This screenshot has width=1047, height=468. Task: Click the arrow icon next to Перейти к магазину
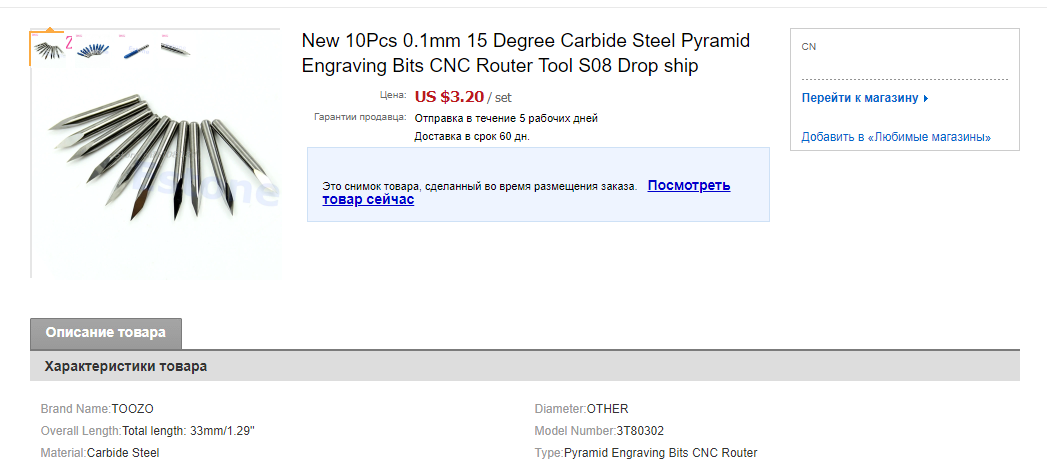click(x=926, y=99)
